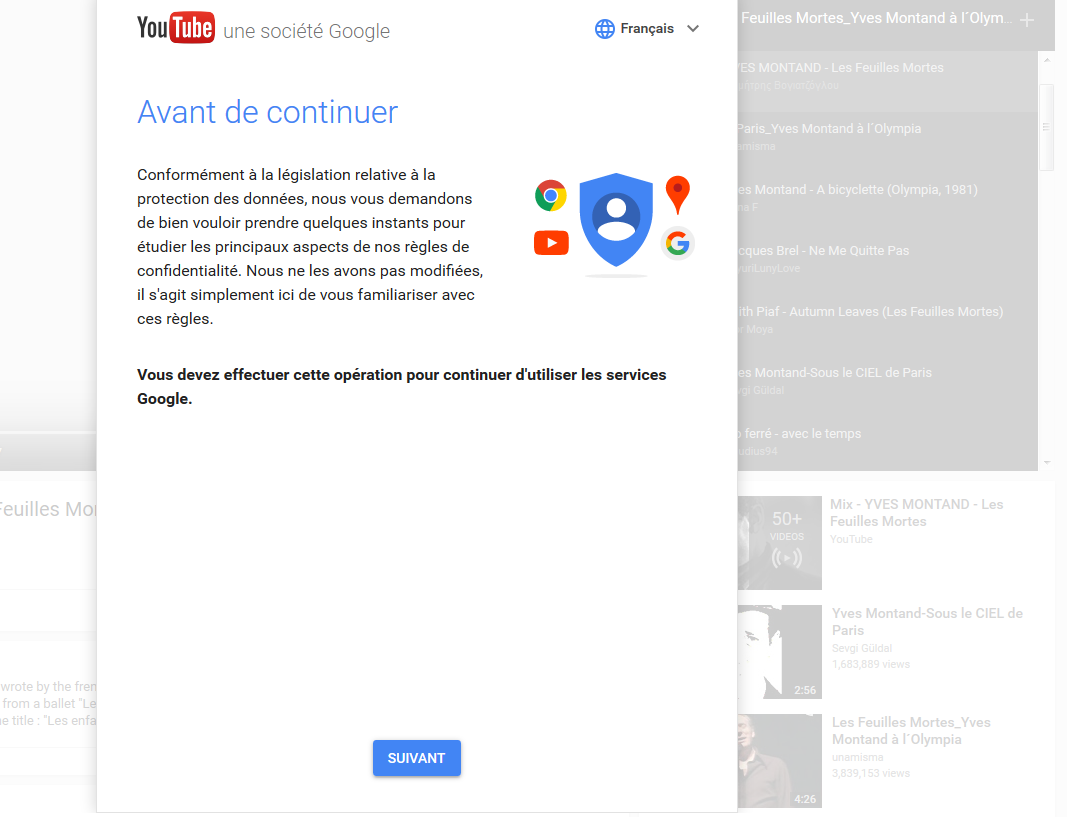Image resolution: width=1067 pixels, height=817 pixels.
Task: Play A bicyclette (Olympia, 1981) playlist item
Action: pyautogui.click(x=887, y=203)
